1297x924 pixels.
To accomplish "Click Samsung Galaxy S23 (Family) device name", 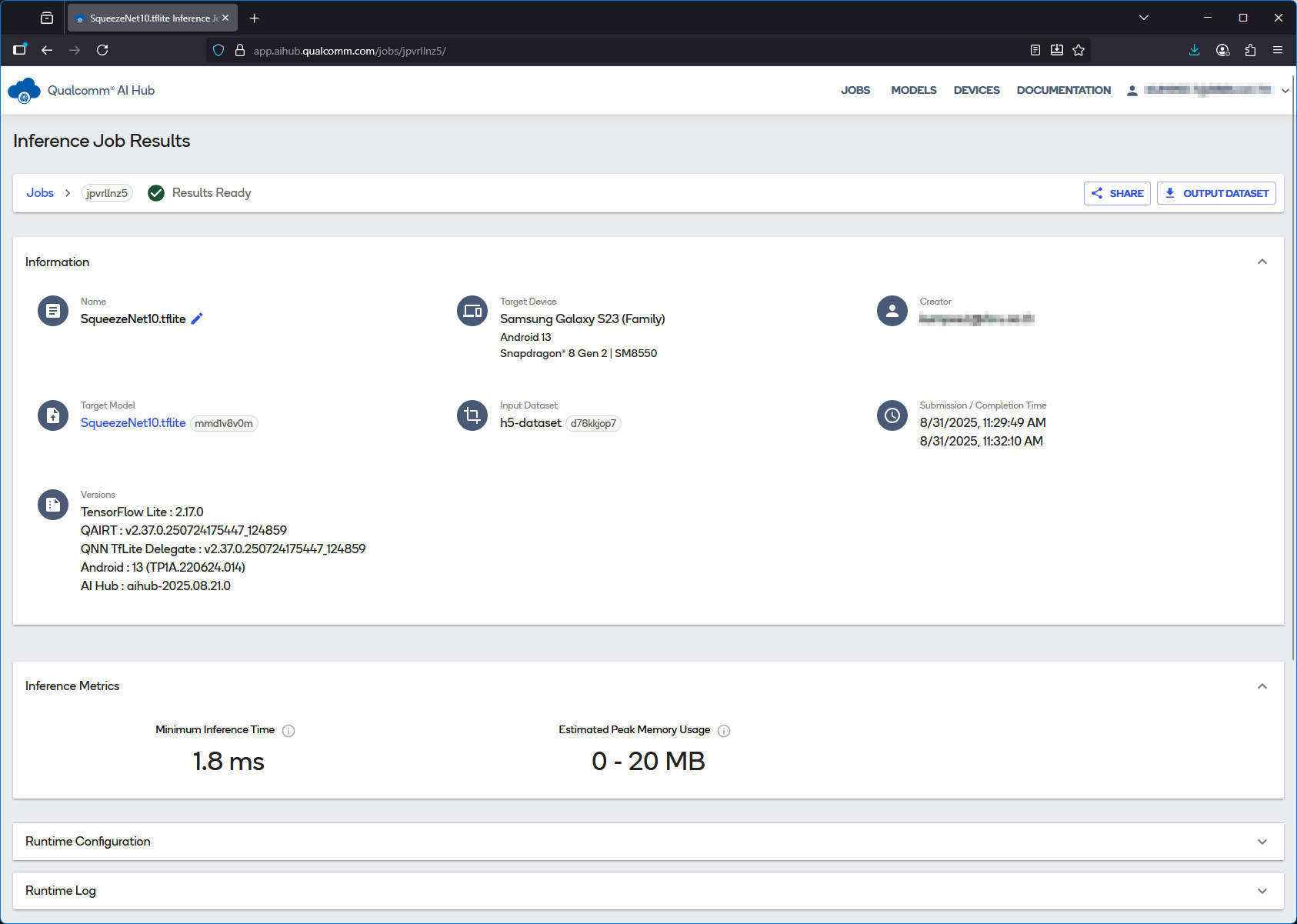I will pyautogui.click(x=582, y=319).
